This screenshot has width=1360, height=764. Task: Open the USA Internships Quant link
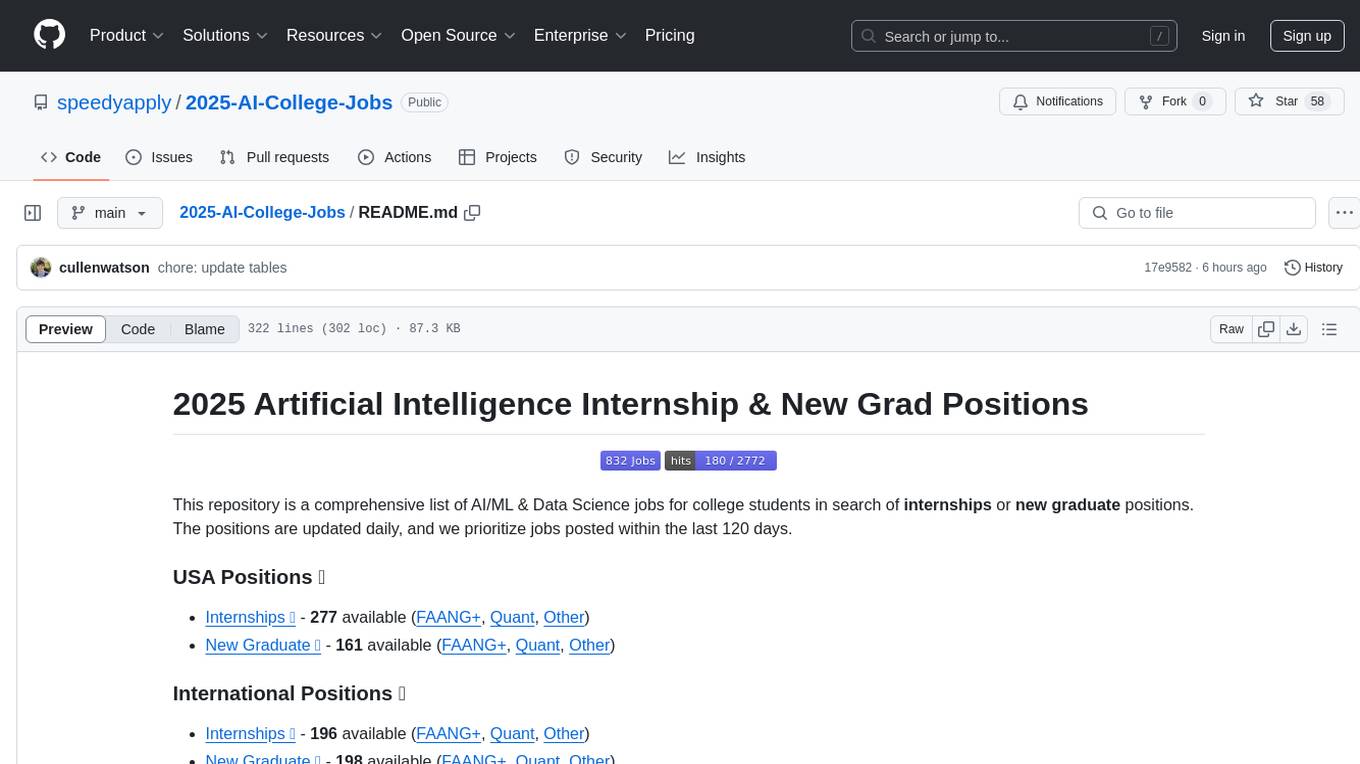point(512,617)
